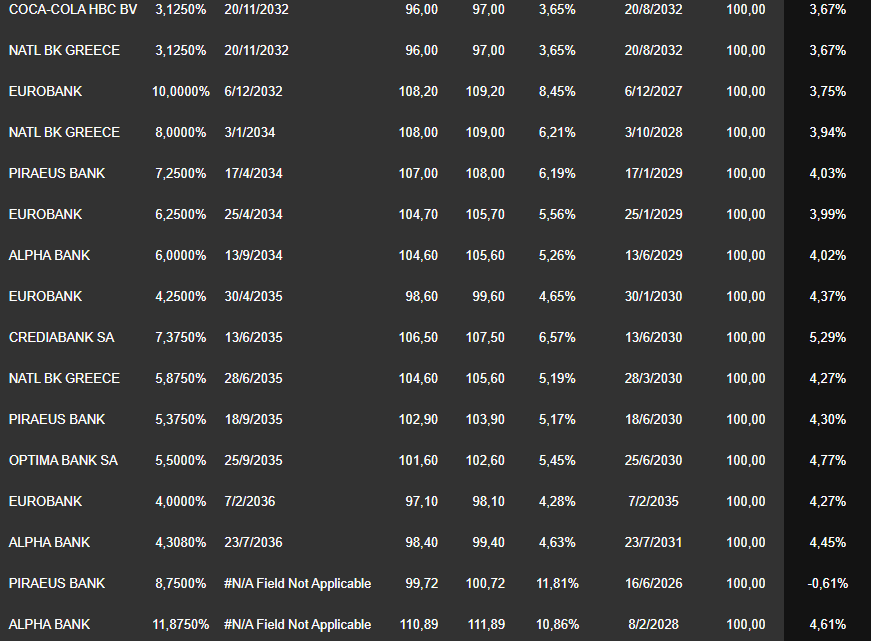Click the ask price 109,00
The width and height of the screenshot is (871, 641).
coord(485,132)
